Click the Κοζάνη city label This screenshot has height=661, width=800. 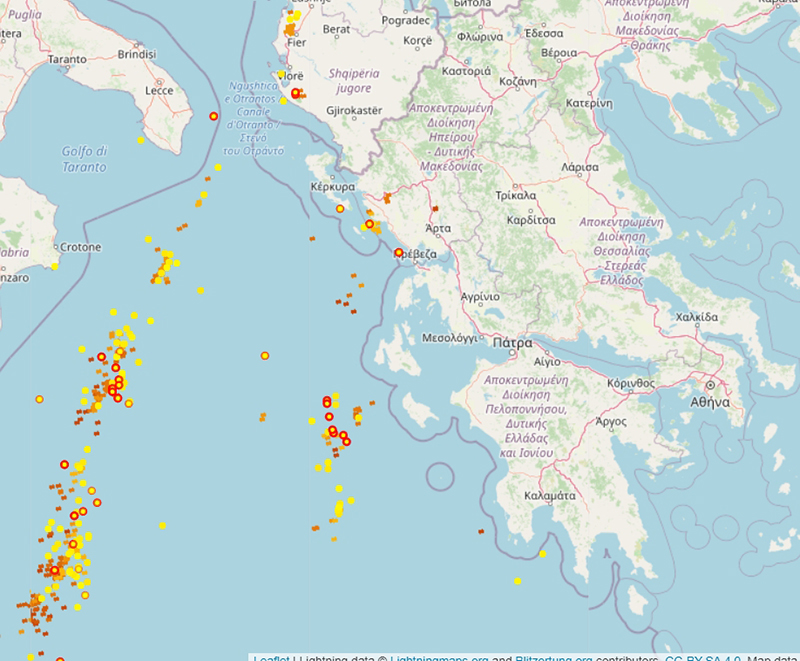(518, 81)
